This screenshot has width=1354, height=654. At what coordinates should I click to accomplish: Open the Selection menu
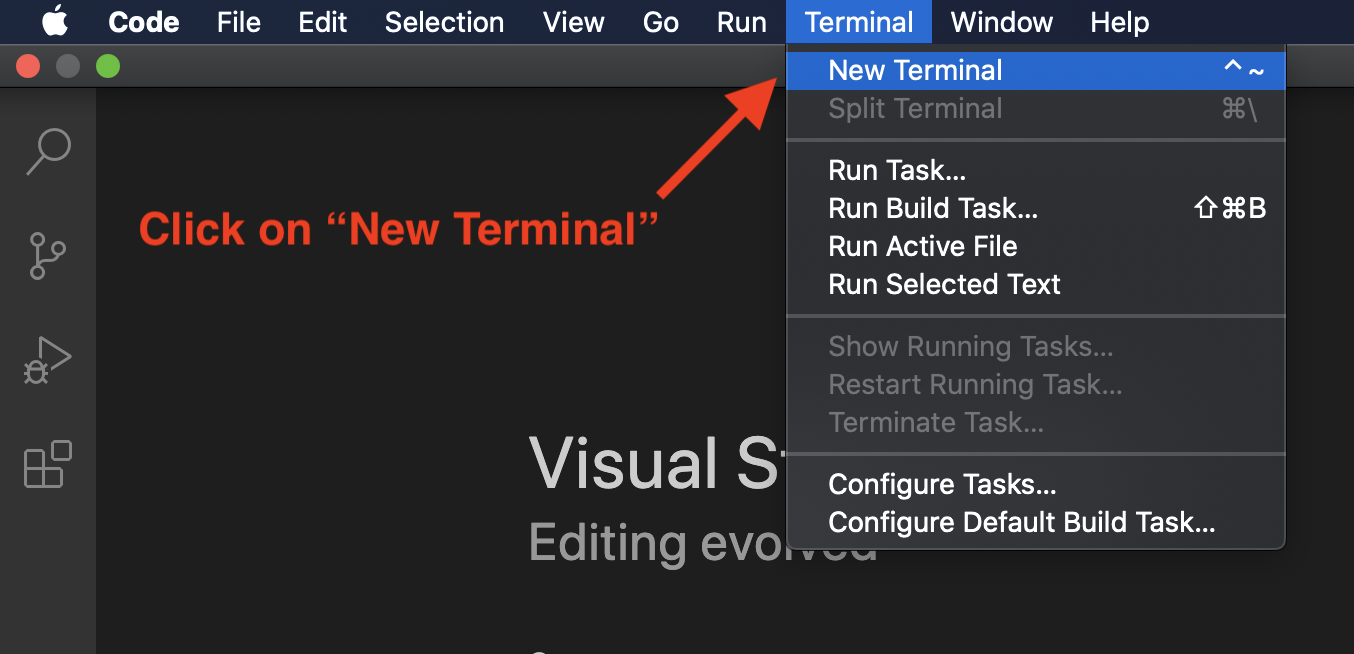[x=443, y=21]
